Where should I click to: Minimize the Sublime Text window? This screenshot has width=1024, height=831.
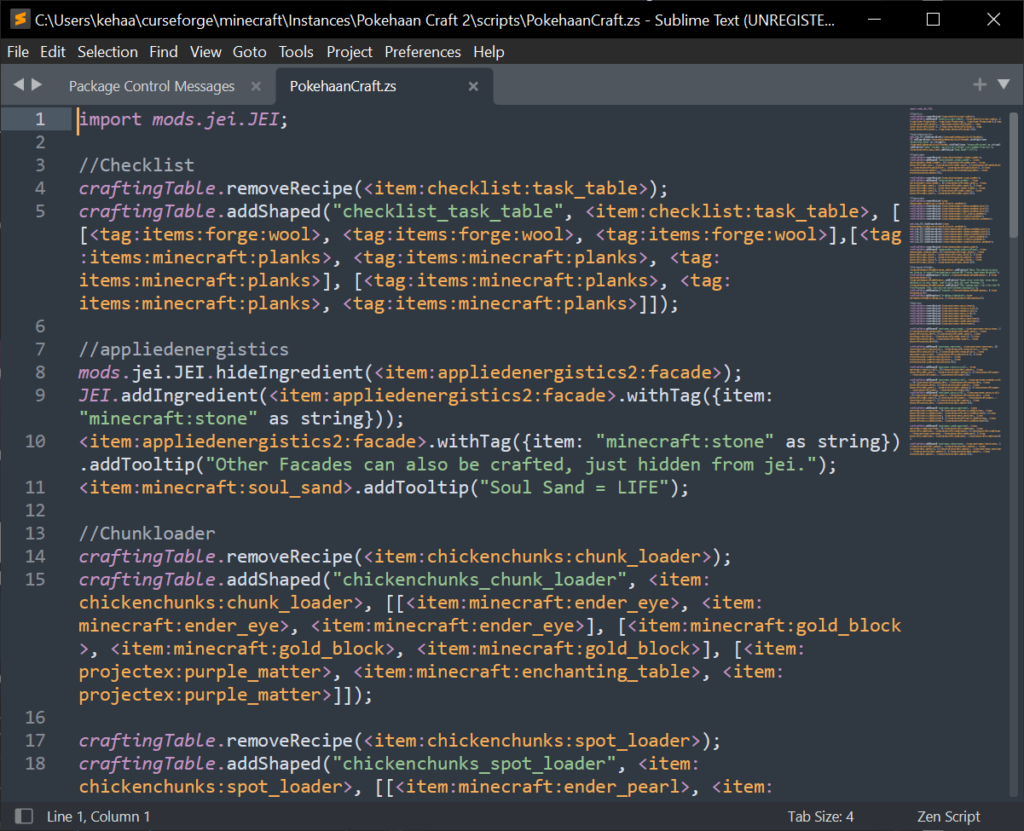click(874, 20)
